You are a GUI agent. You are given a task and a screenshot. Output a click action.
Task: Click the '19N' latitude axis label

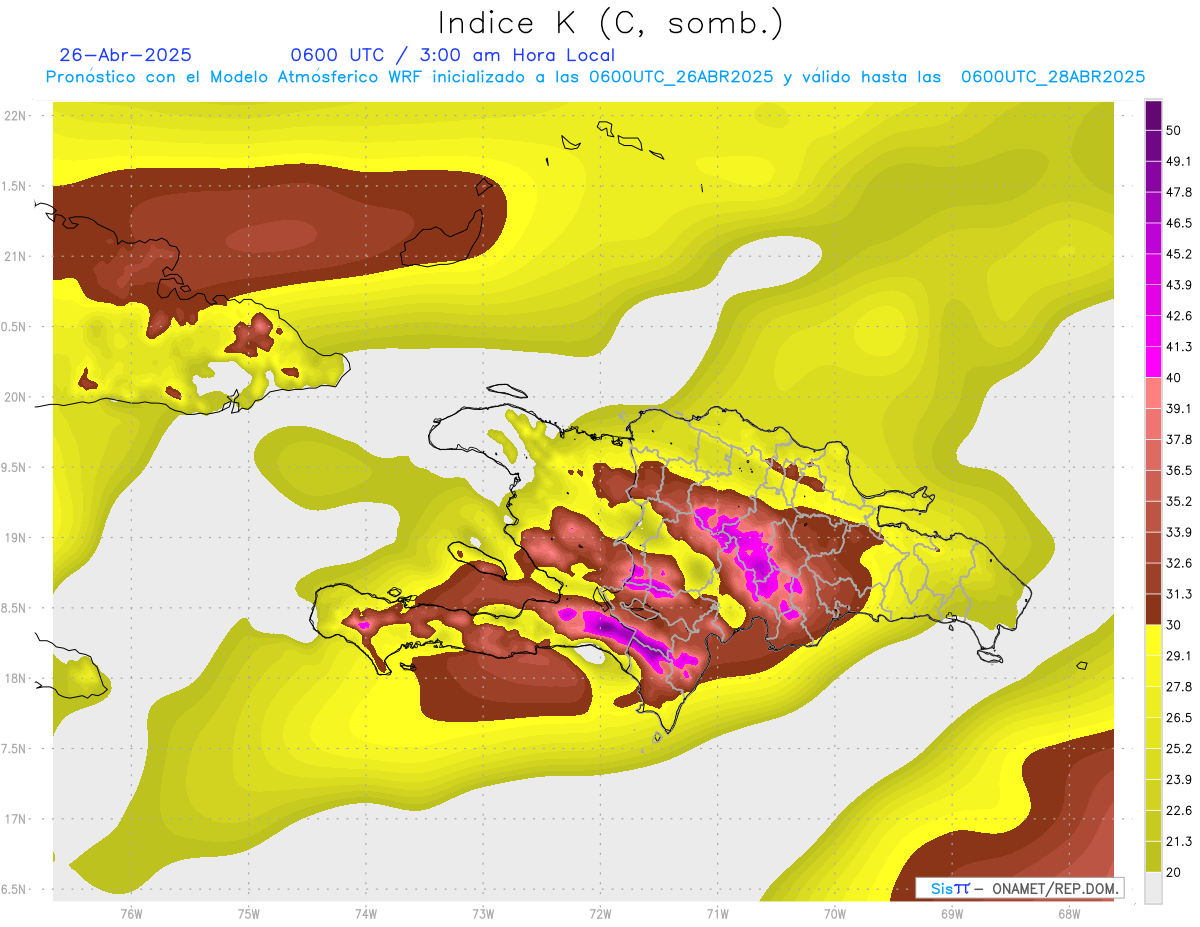[15, 538]
